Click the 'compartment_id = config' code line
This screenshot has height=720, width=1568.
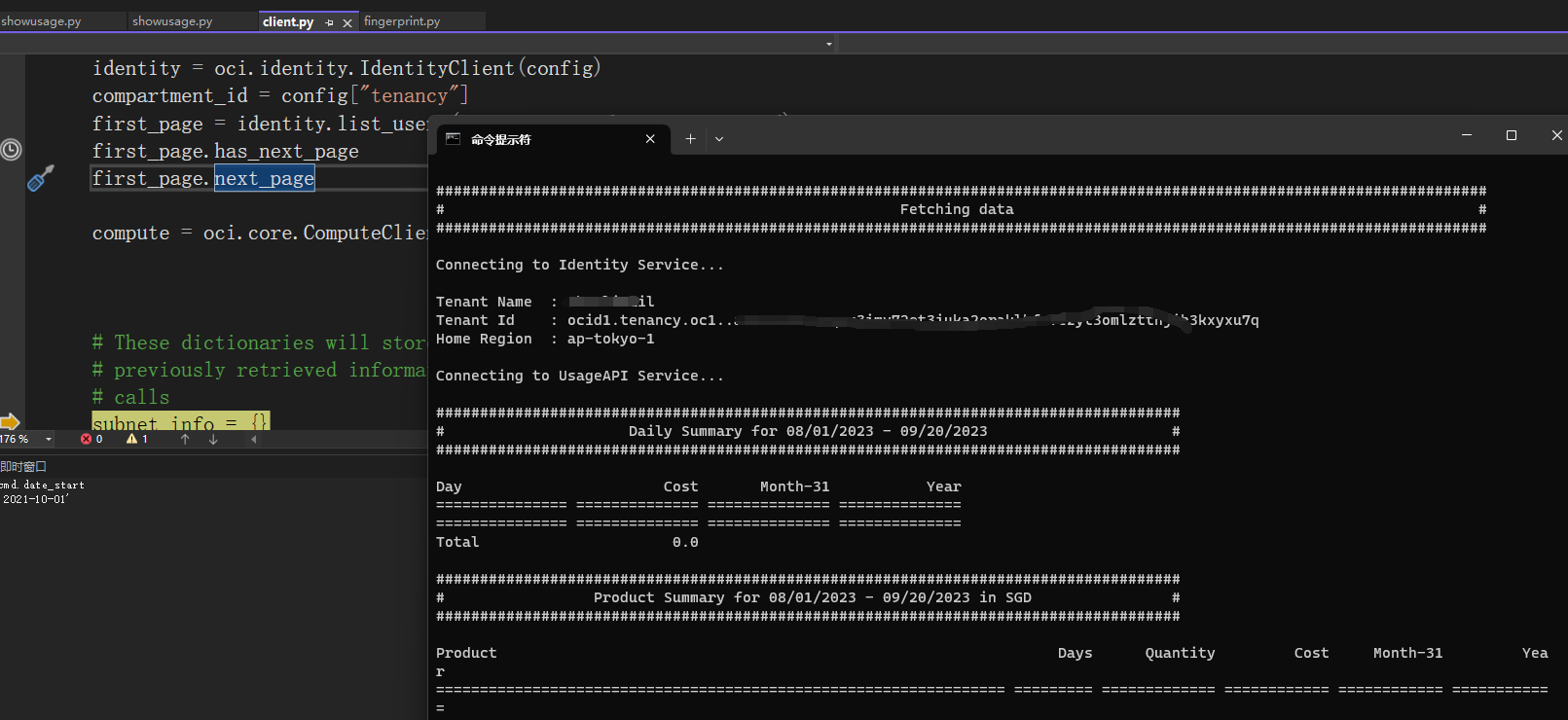coord(280,95)
